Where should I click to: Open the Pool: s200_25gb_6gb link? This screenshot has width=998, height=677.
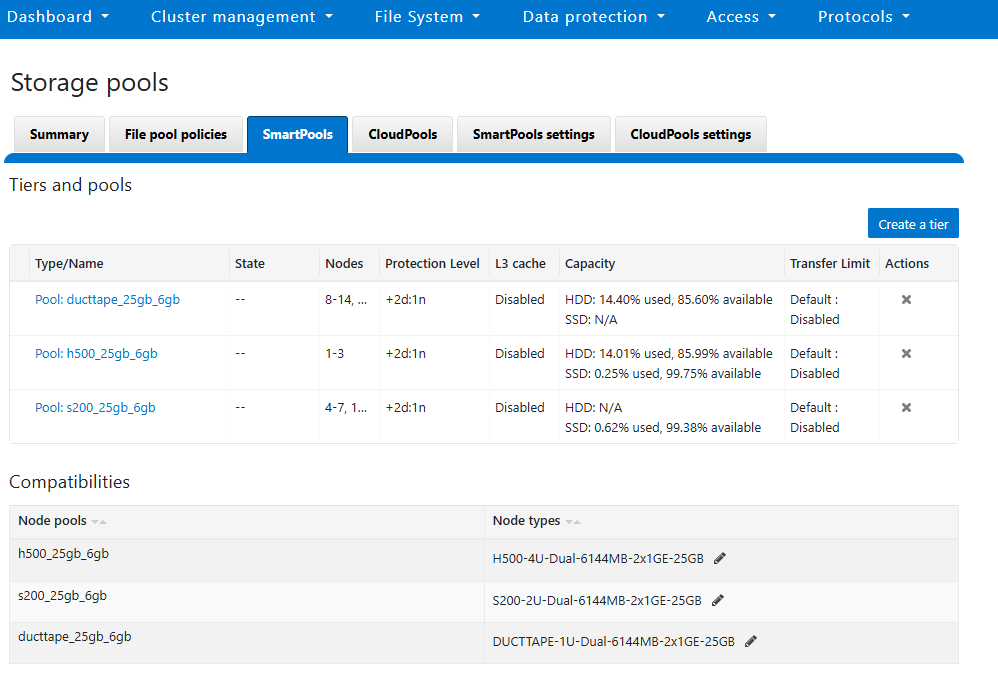95,407
